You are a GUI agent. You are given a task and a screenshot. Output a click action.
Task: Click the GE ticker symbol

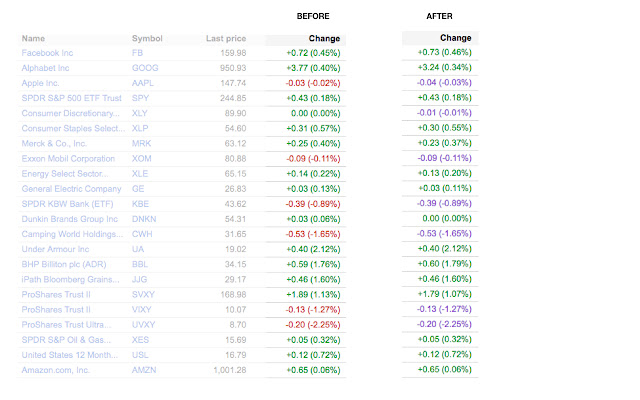click(138, 189)
